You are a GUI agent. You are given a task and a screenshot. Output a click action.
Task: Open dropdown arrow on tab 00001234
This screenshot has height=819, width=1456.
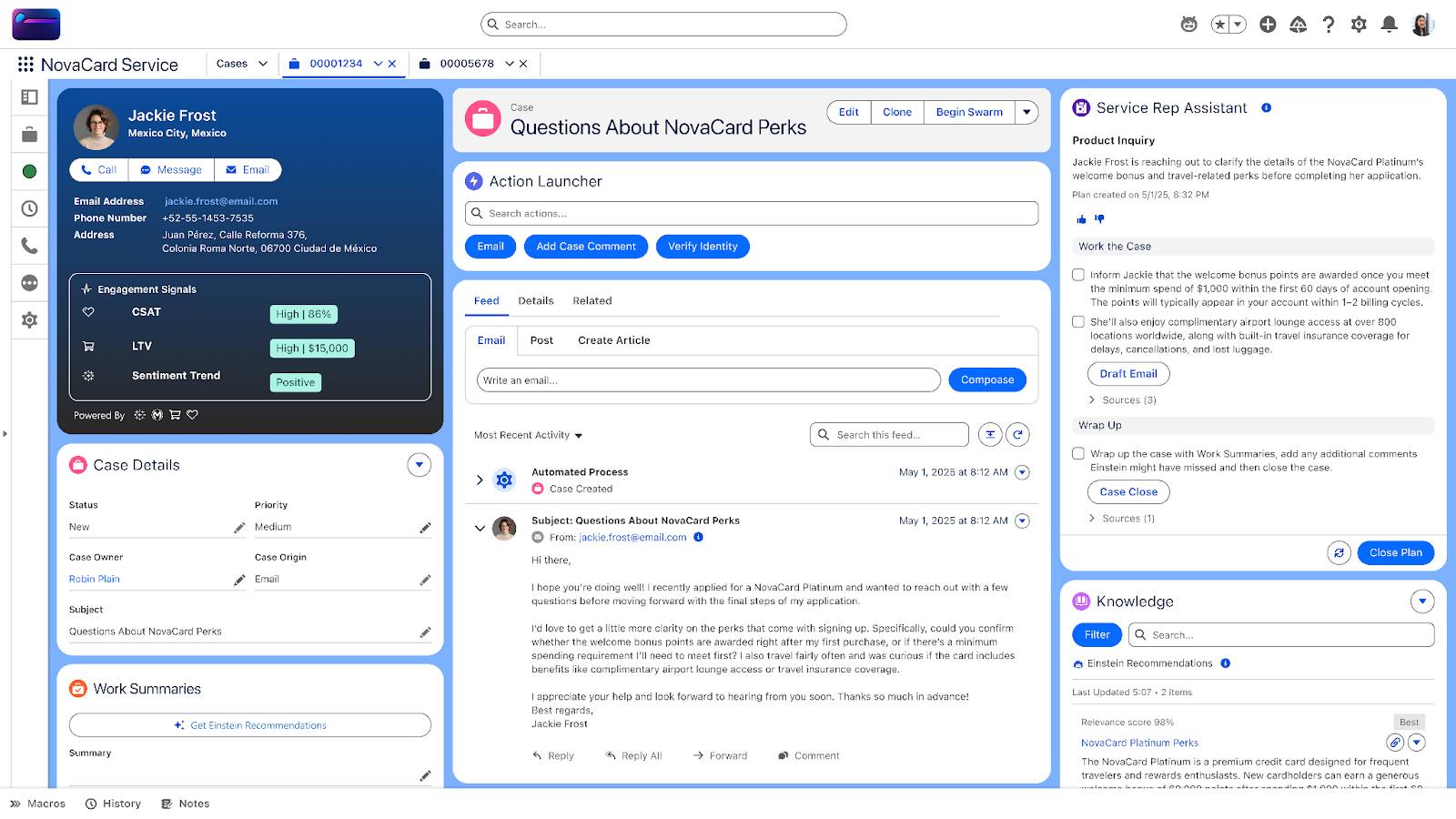coord(378,64)
